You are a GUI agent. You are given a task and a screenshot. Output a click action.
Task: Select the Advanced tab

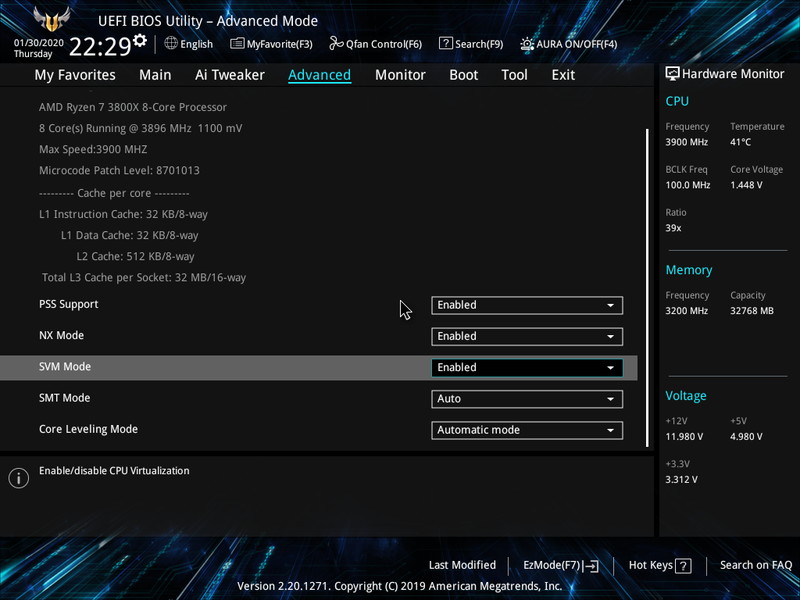coord(319,75)
